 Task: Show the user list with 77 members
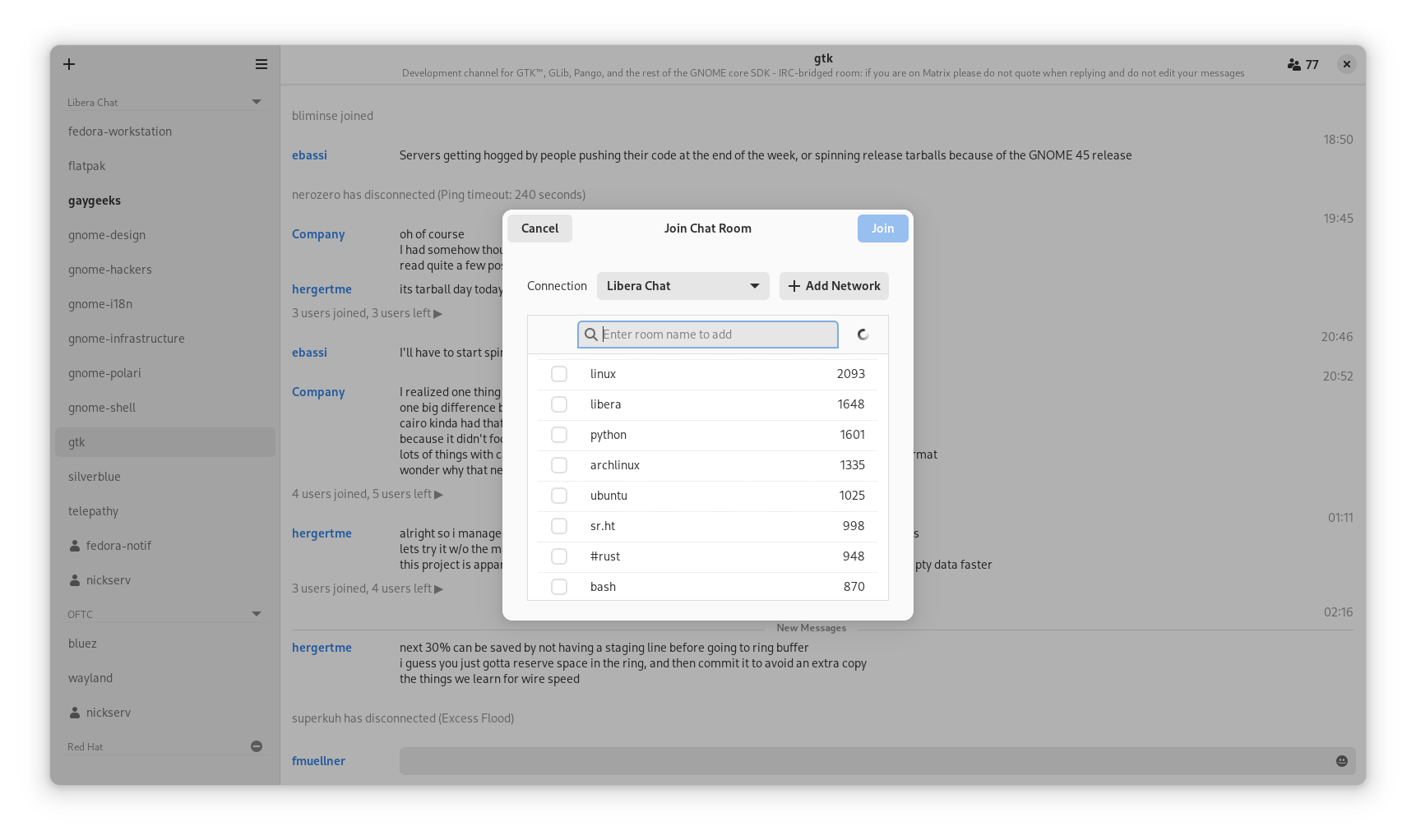[x=1303, y=64]
